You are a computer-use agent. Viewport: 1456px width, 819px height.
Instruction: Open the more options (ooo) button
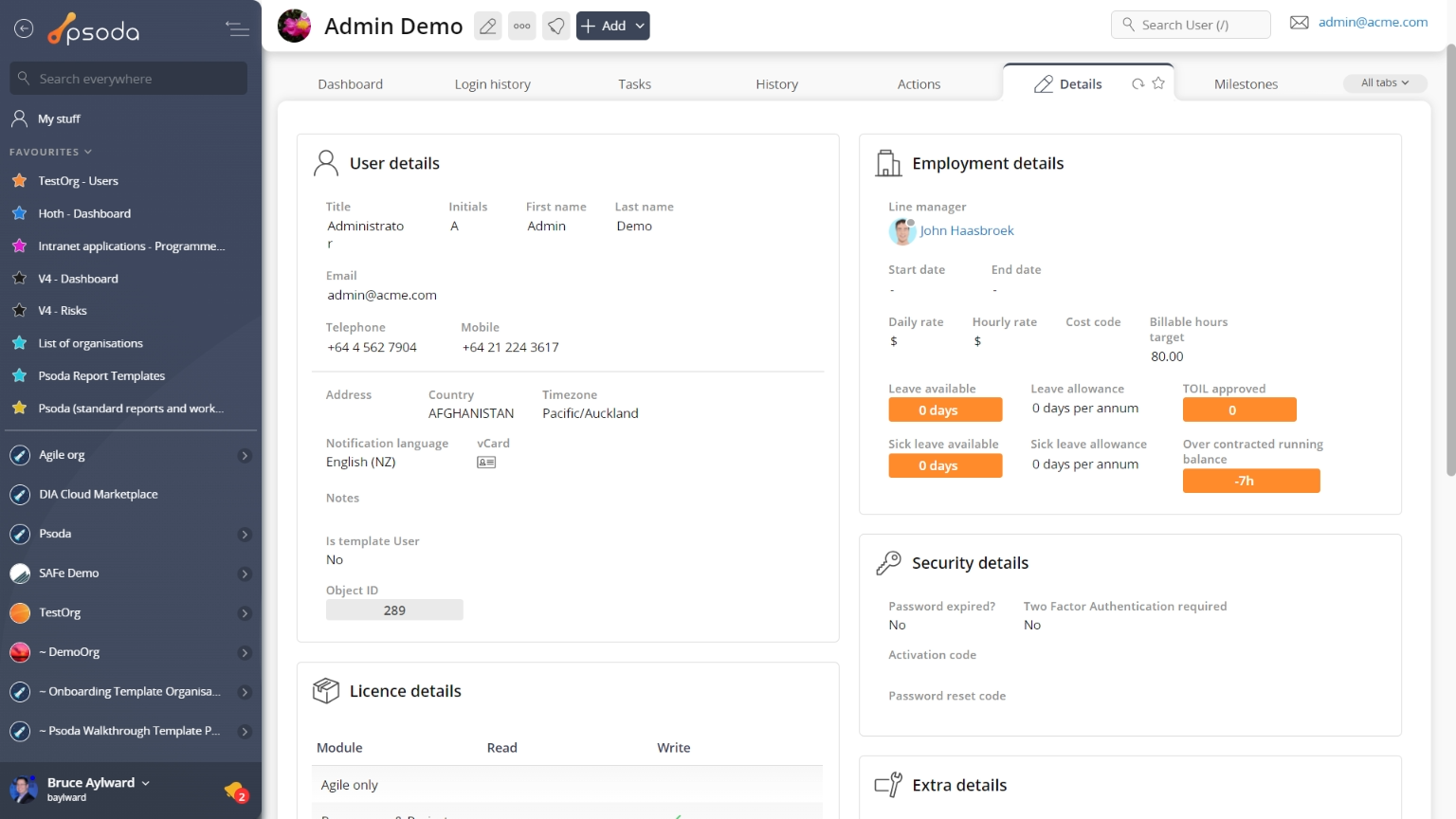[x=522, y=26]
